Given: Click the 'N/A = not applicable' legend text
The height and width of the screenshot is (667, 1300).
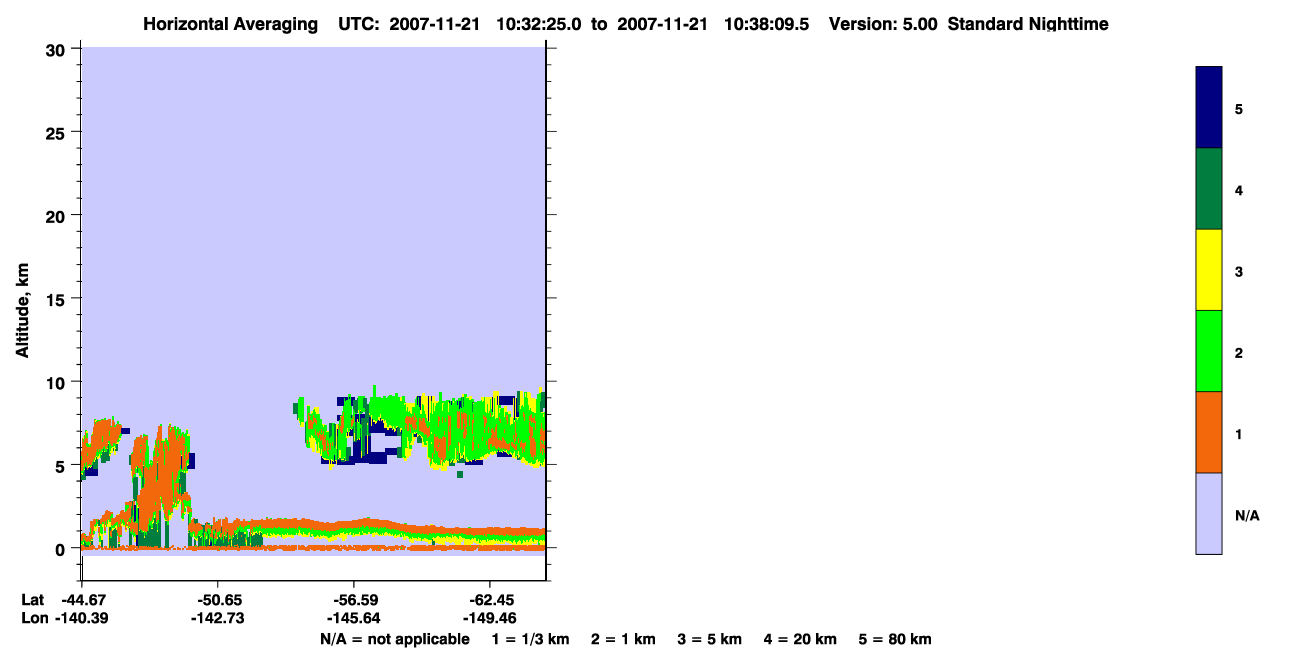Looking at the screenshot, I should (x=394, y=639).
